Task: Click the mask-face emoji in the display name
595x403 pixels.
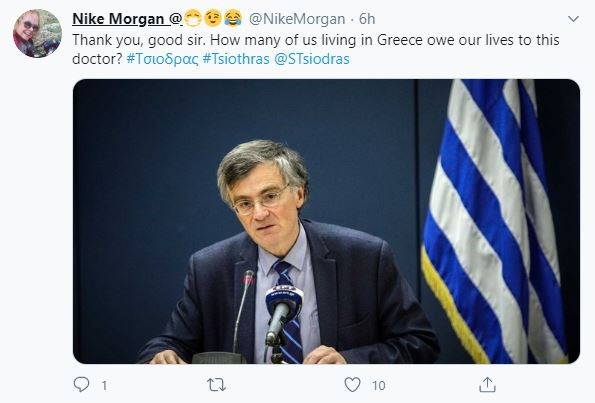Action: [193, 18]
